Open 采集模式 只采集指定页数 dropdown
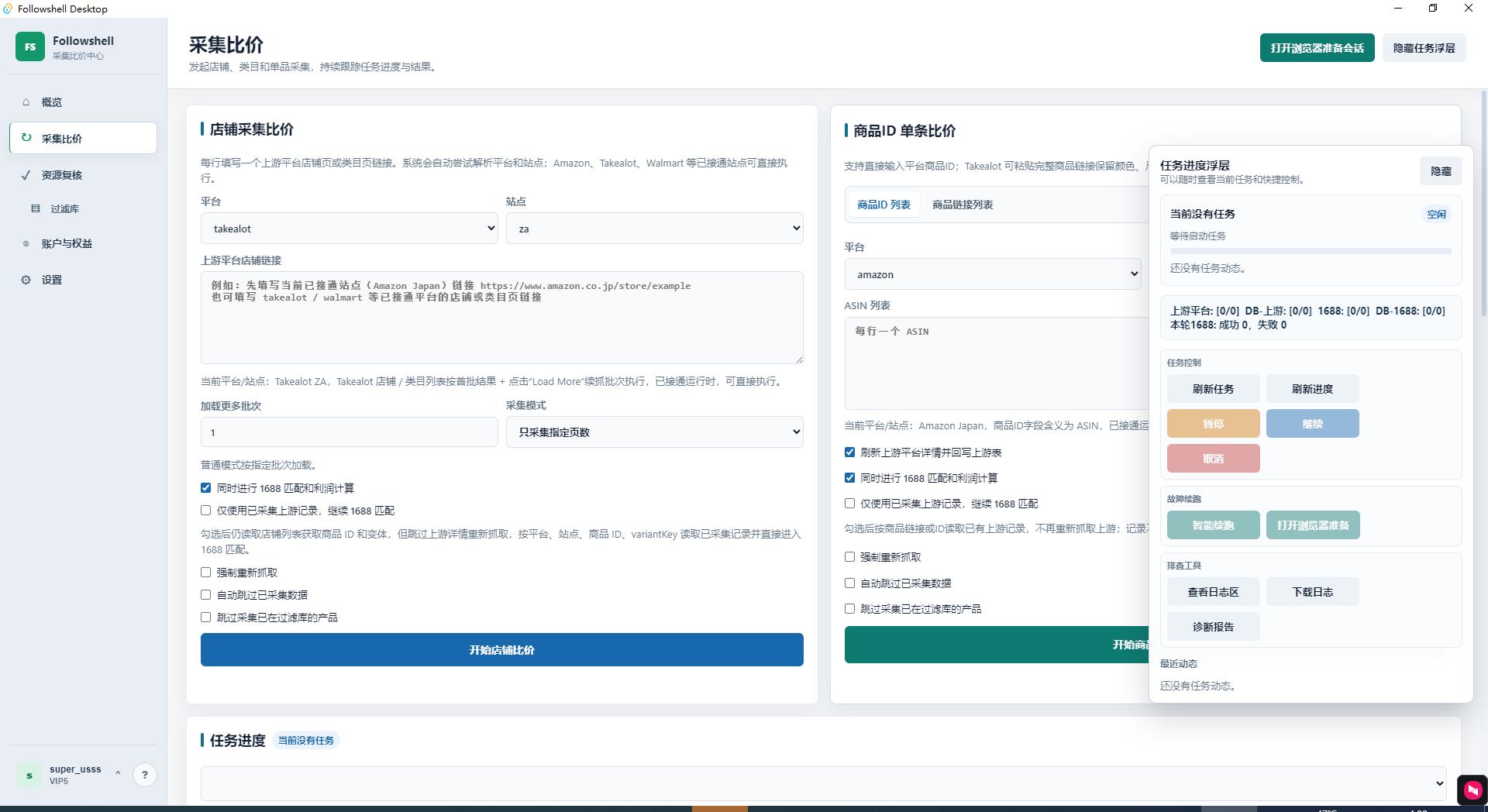Viewport: 1488px width, 812px height. tap(655, 432)
